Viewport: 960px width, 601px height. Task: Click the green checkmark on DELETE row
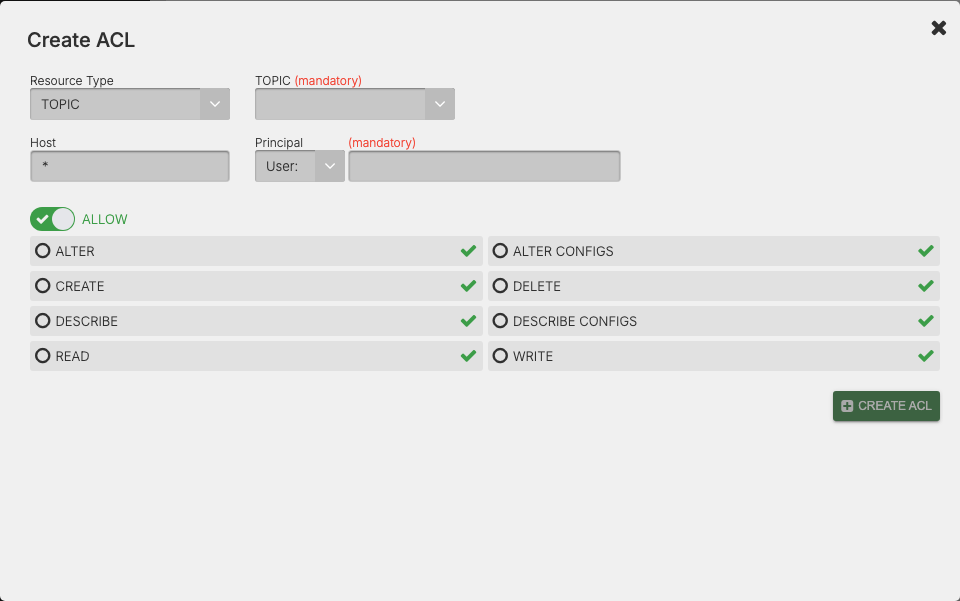tap(926, 286)
